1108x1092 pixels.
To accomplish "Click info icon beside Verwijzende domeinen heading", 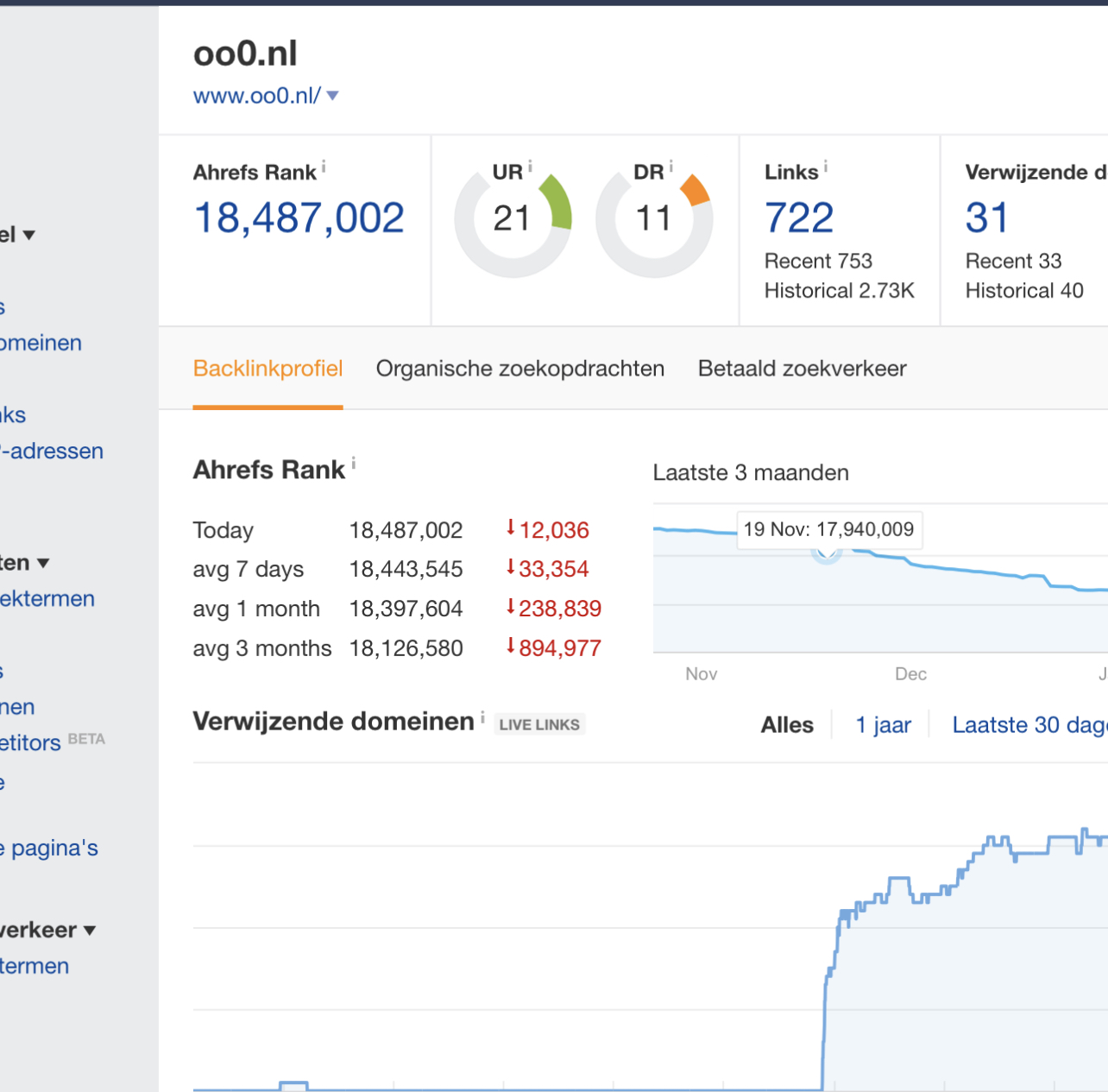I will click(482, 716).
